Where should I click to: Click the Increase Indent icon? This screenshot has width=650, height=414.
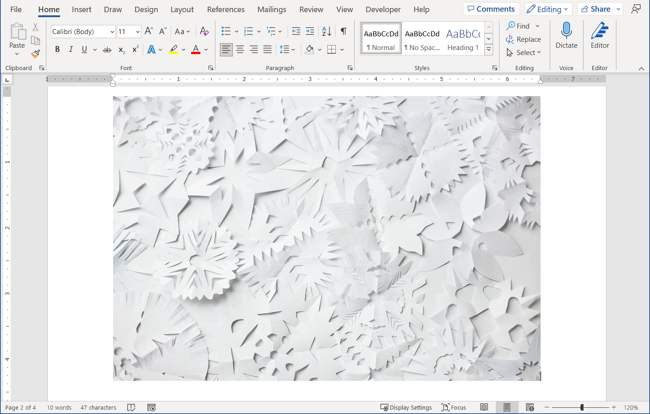coord(309,31)
